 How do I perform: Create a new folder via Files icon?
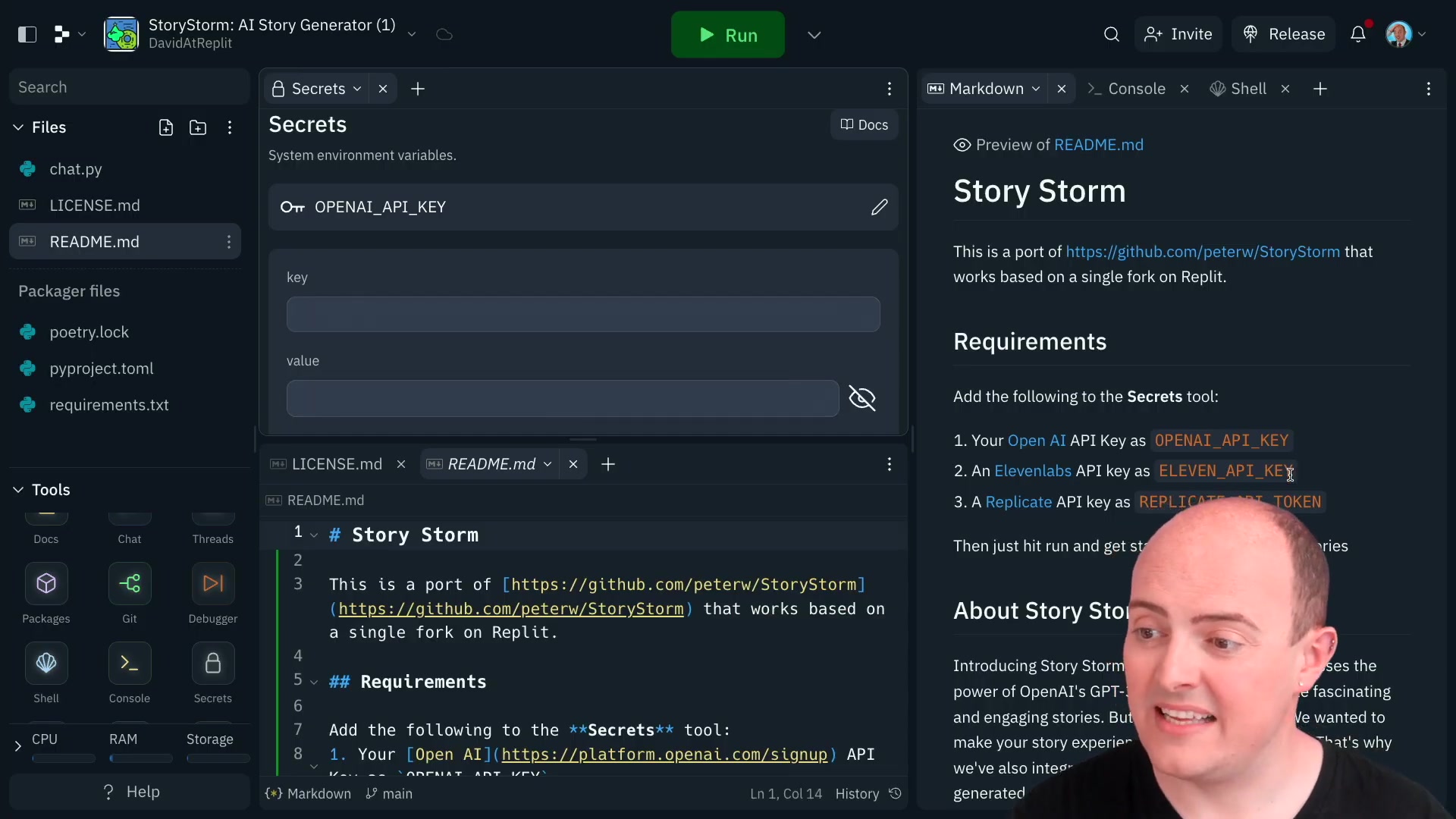pyautogui.click(x=198, y=127)
